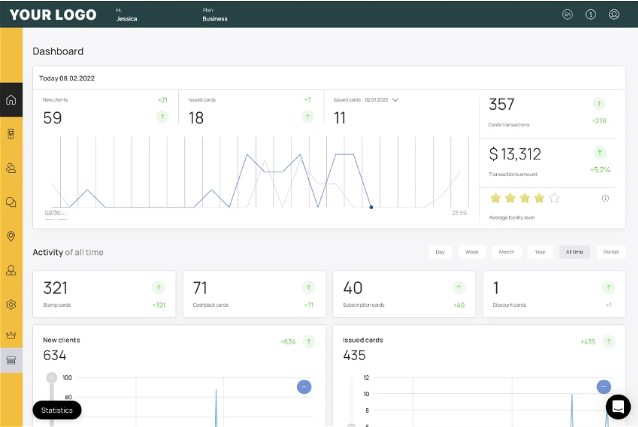
Task: Click the '+238' change value
Action: pos(599,121)
